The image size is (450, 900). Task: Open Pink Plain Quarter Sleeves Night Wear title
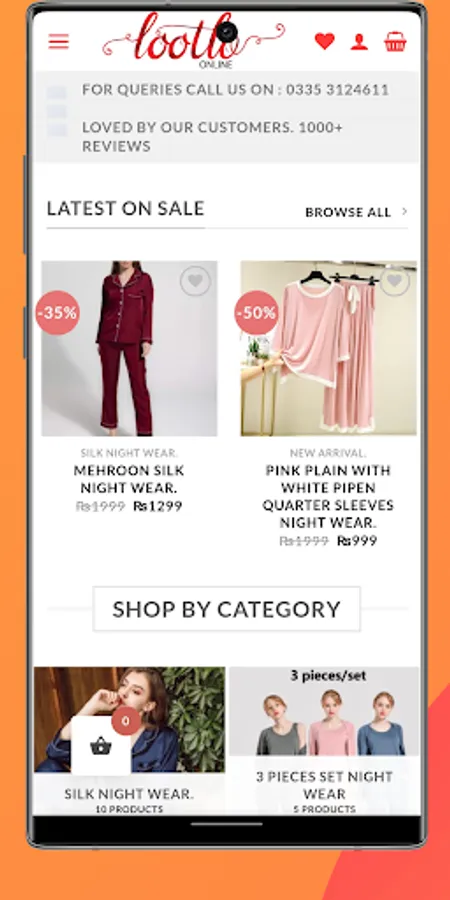328,496
